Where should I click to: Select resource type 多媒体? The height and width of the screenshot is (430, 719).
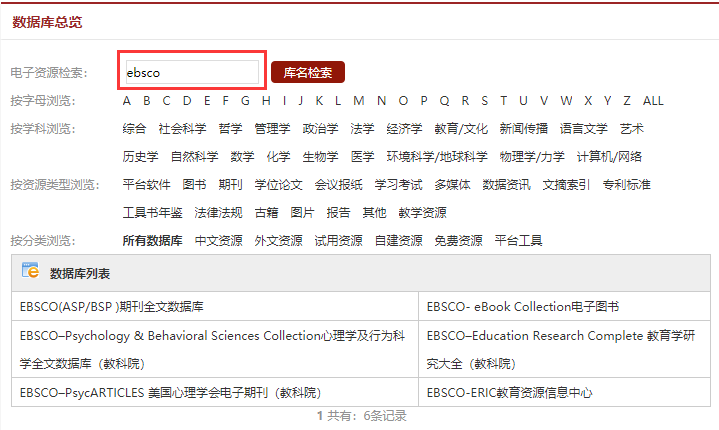click(453, 185)
